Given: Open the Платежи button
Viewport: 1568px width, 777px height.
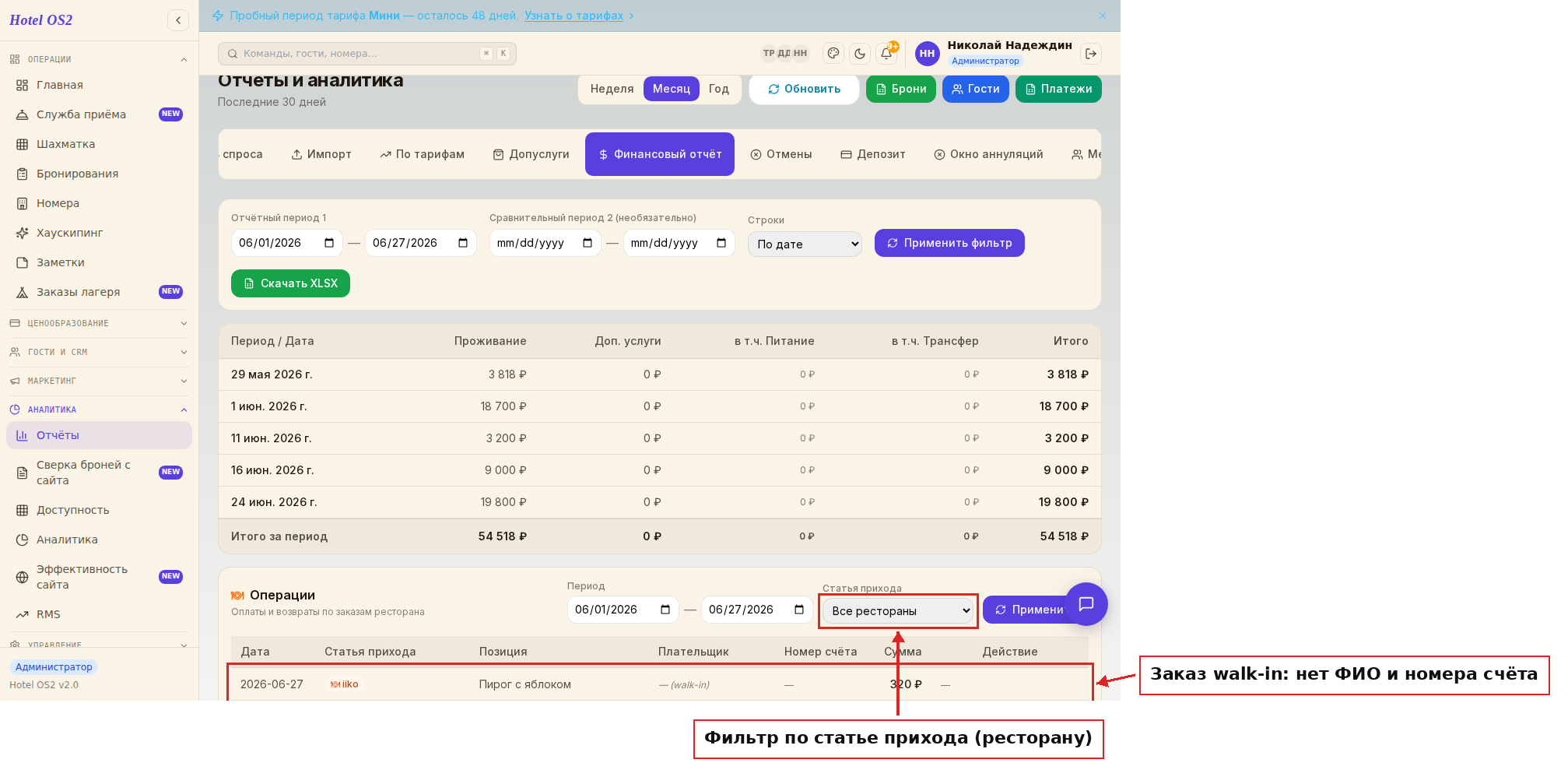Looking at the screenshot, I should [x=1058, y=89].
